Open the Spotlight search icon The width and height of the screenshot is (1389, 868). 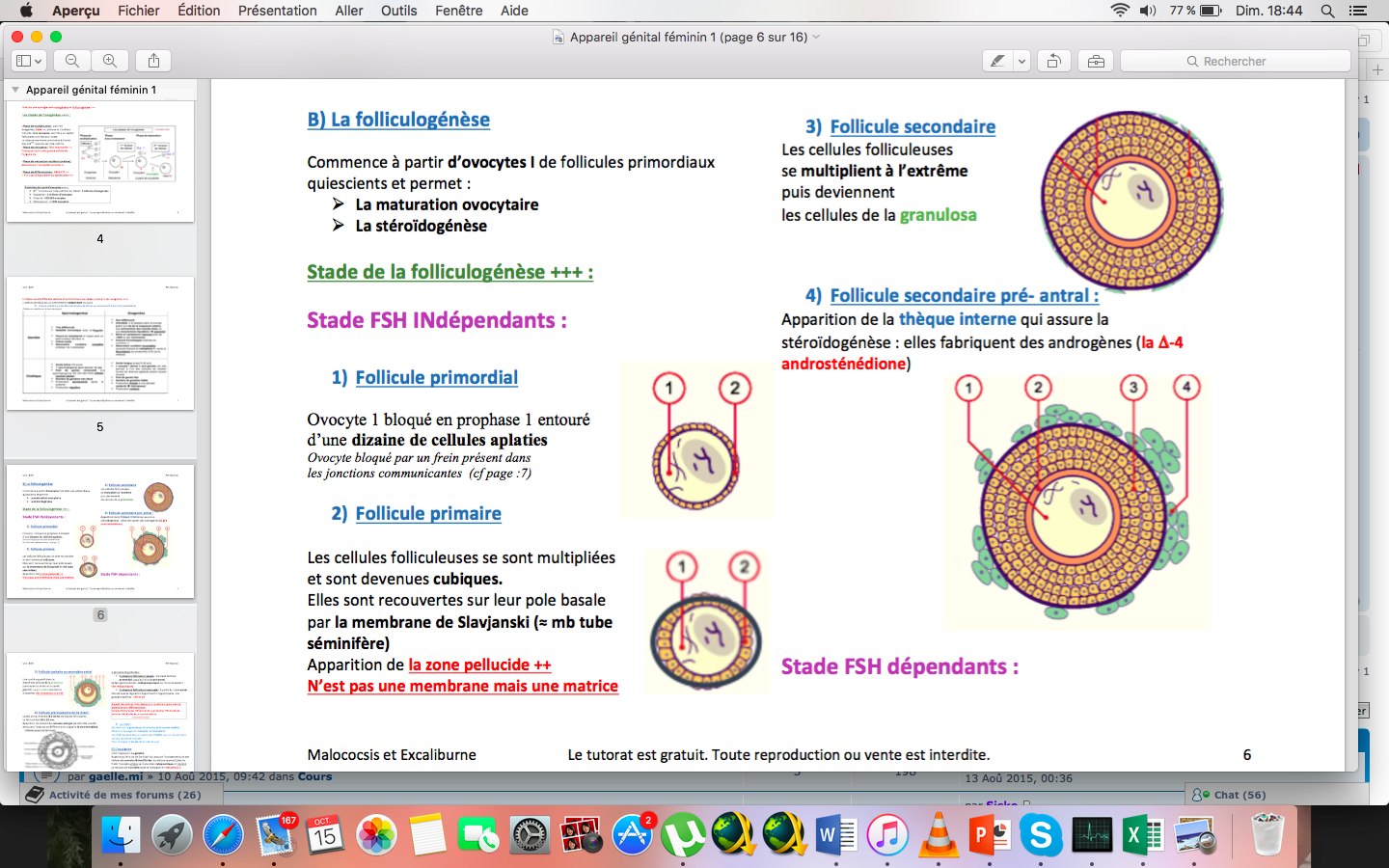tap(1327, 11)
